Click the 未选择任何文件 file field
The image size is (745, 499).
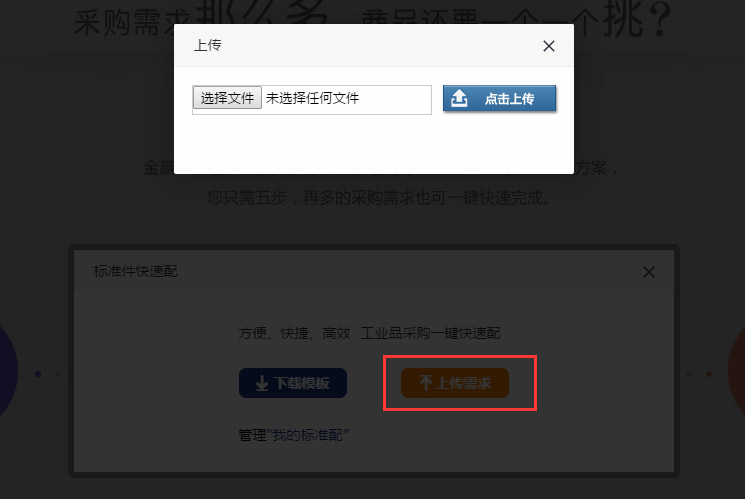(312, 100)
